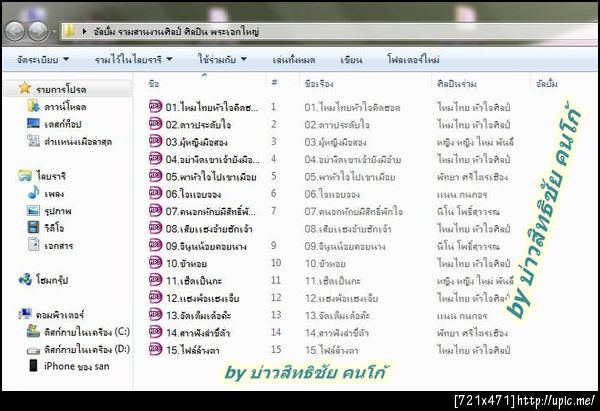This screenshot has width=600, height=411.
Task: Click artist cell แนน กนกอร in row 06
Action: [x=462, y=195]
